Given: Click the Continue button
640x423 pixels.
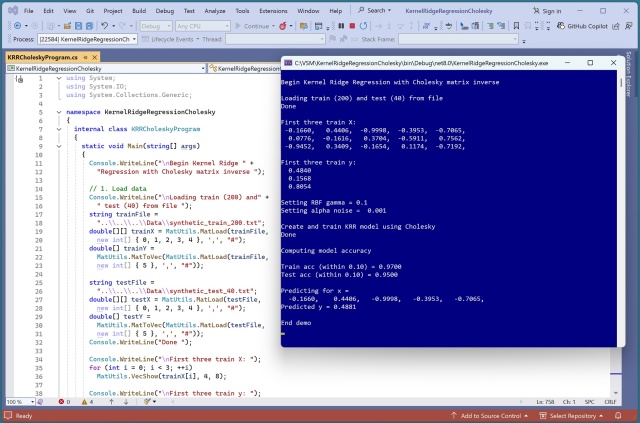Looking at the screenshot, I should (253, 26).
